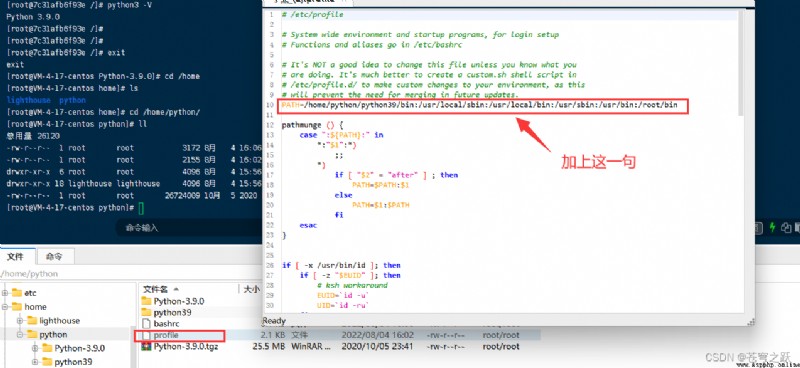Screen dimensions: 800x368
Task: Click the 'if [ -x /usr/bin/id ]; then' line
Action: [x=341, y=265]
